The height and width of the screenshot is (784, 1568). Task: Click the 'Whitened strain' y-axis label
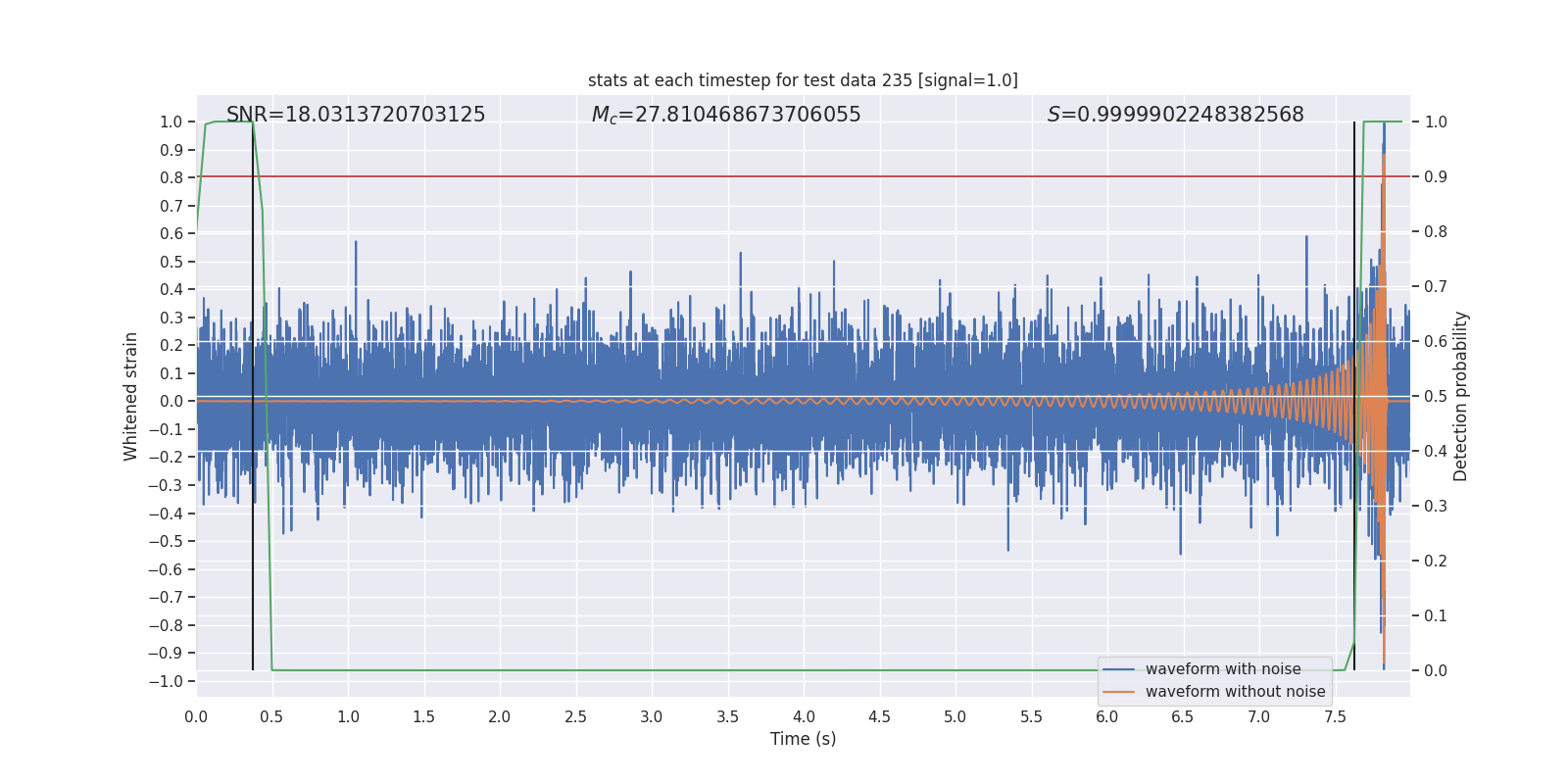click(130, 396)
